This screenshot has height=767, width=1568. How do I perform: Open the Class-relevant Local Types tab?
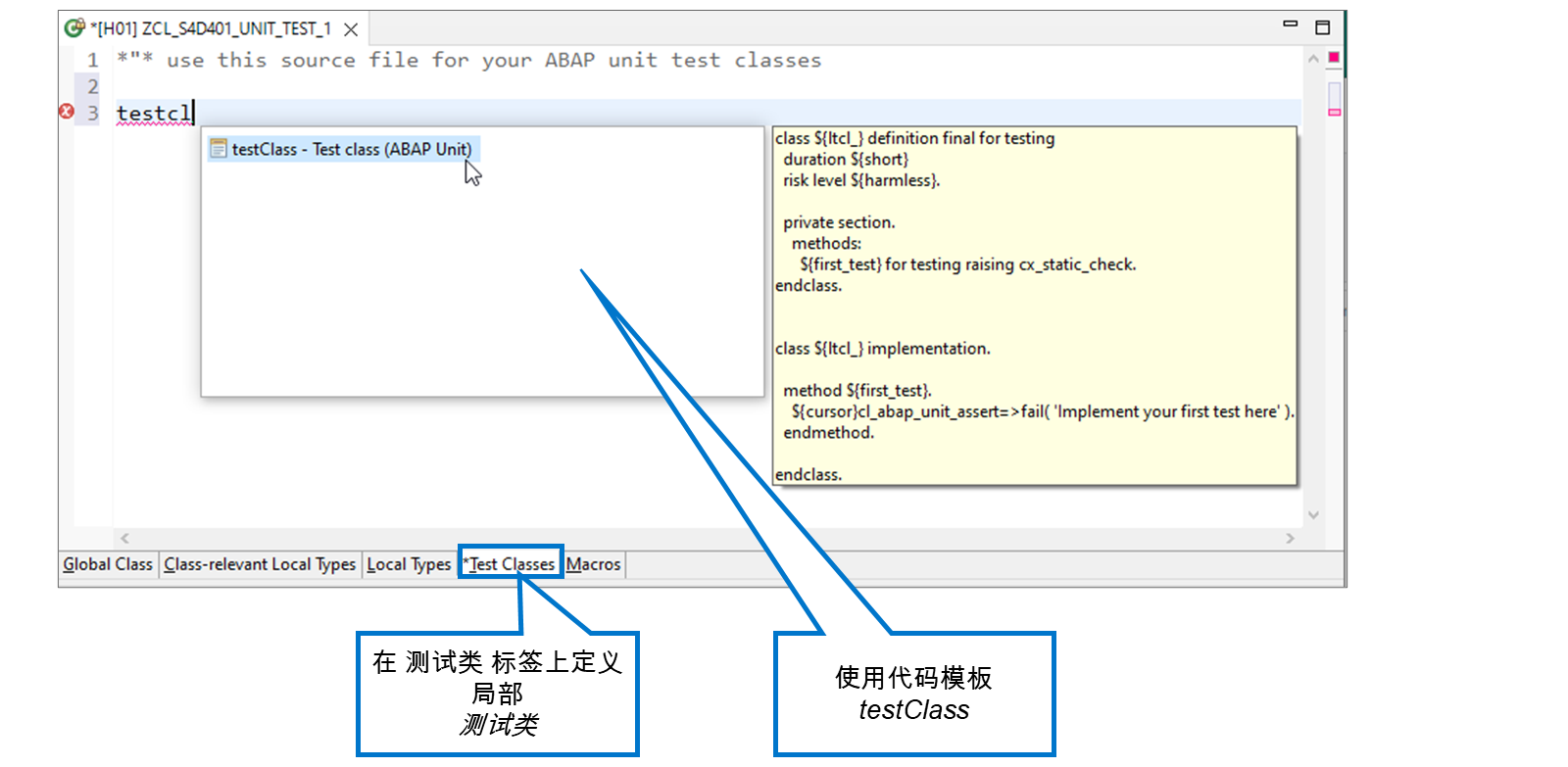click(260, 564)
